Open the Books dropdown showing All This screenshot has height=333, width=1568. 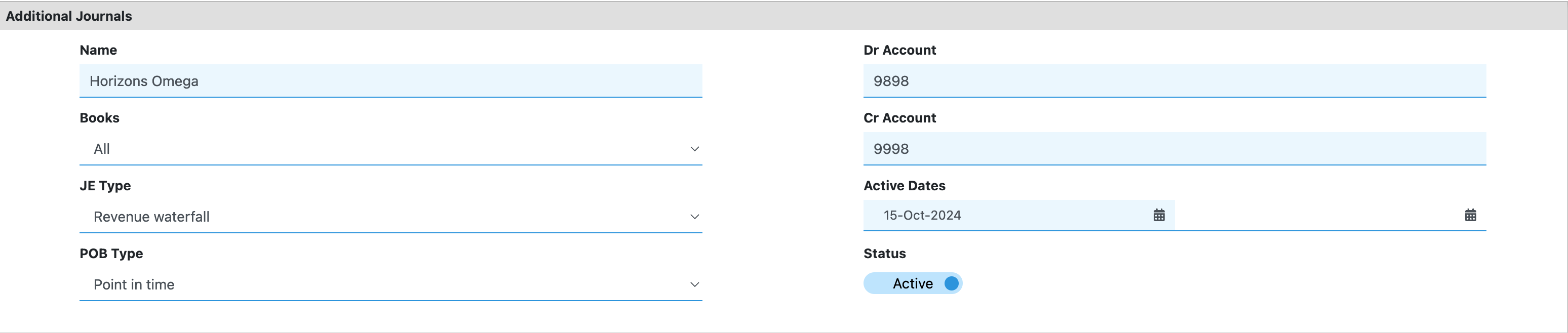pyautogui.click(x=391, y=149)
